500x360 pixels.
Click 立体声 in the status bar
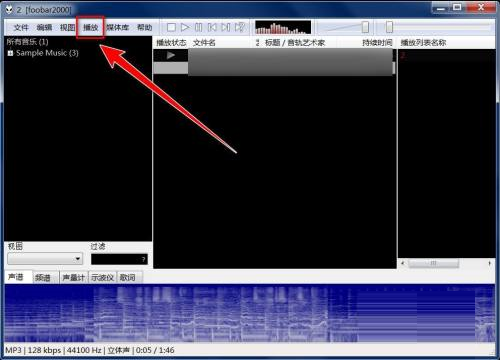pyautogui.click(x=118, y=350)
